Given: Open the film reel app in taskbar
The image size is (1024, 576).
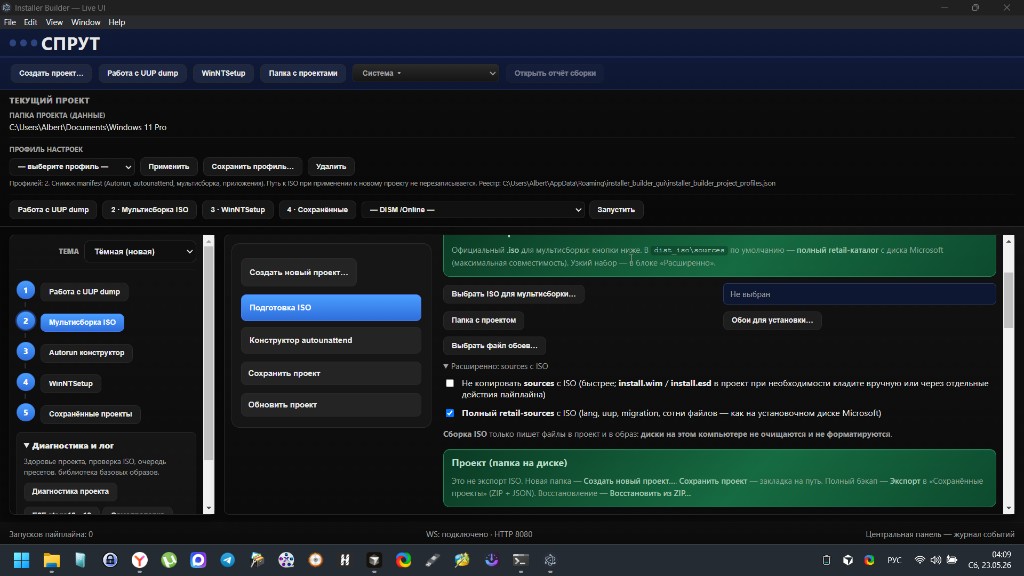Looking at the screenshot, I should [x=286, y=560].
